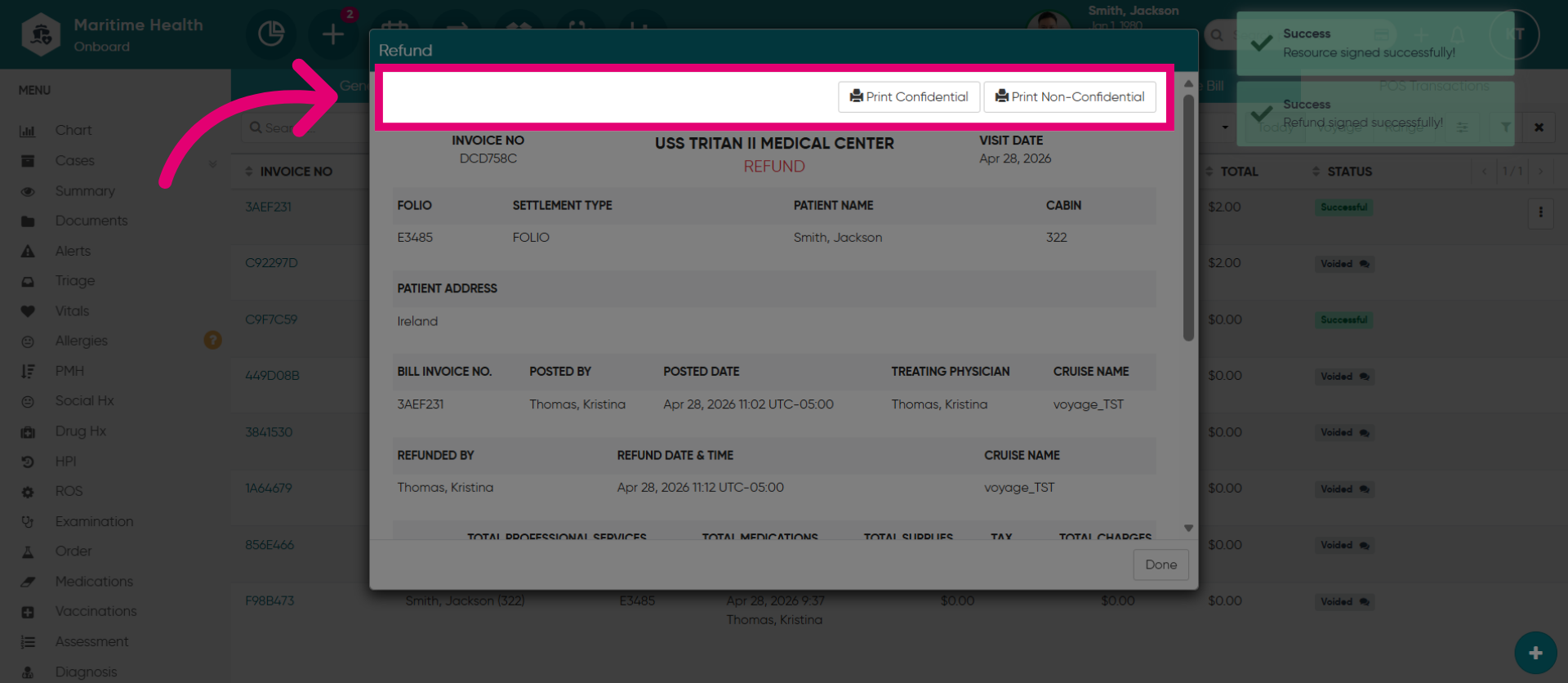Open HPI in the sidebar

[x=65, y=462]
